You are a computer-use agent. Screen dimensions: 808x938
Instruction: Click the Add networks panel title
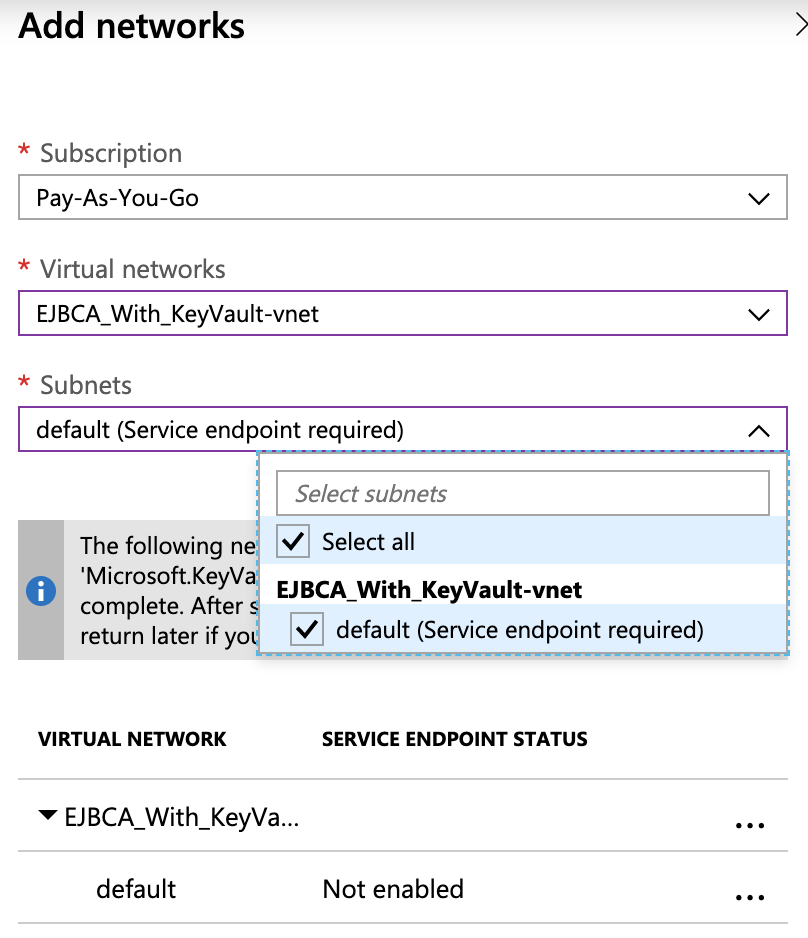(x=132, y=26)
